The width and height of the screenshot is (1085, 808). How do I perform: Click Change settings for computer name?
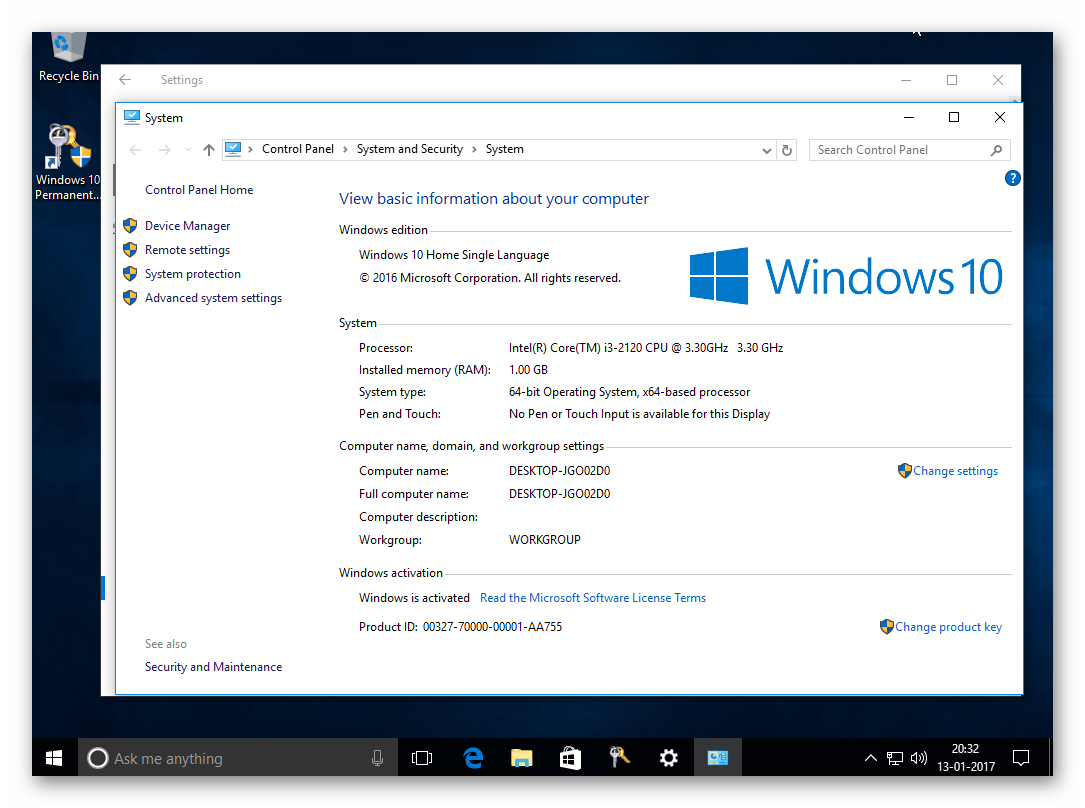[x=956, y=471]
